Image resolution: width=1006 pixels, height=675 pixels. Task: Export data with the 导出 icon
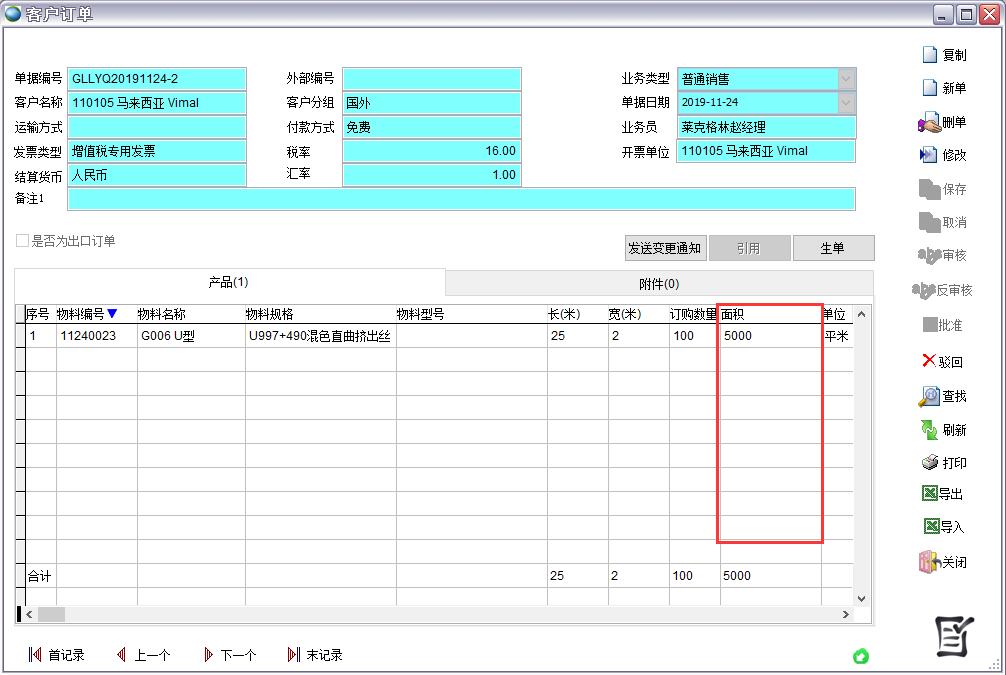pos(929,494)
